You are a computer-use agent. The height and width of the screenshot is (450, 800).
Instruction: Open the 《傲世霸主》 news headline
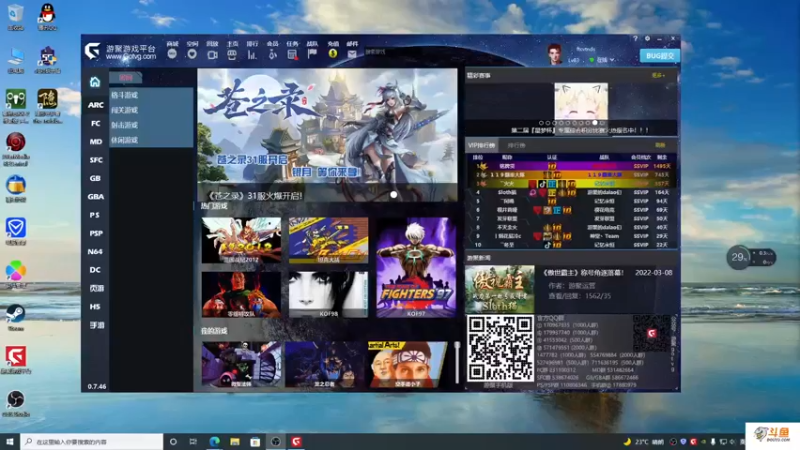pyautogui.click(x=583, y=273)
